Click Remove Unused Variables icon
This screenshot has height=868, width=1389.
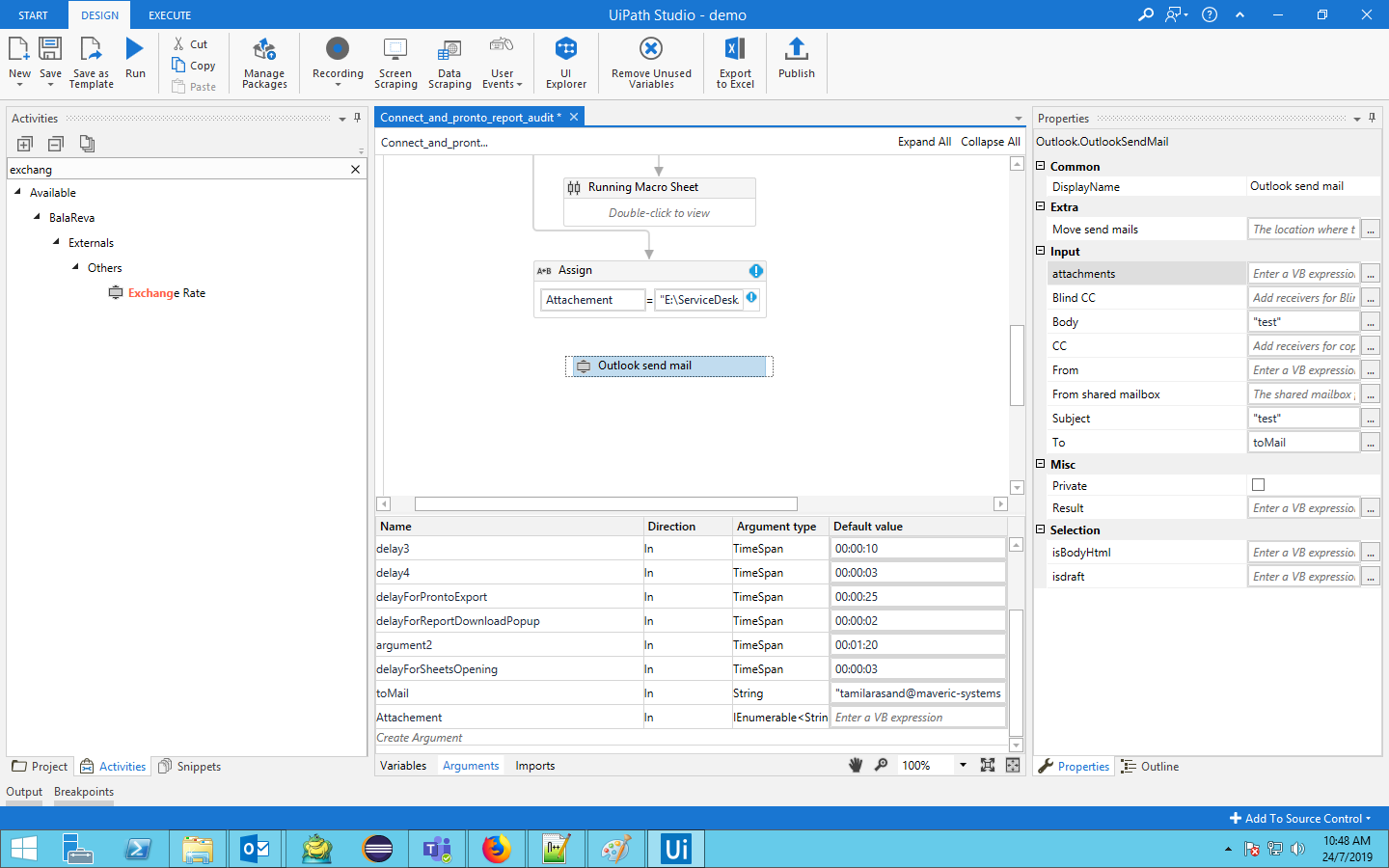click(x=651, y=62)
